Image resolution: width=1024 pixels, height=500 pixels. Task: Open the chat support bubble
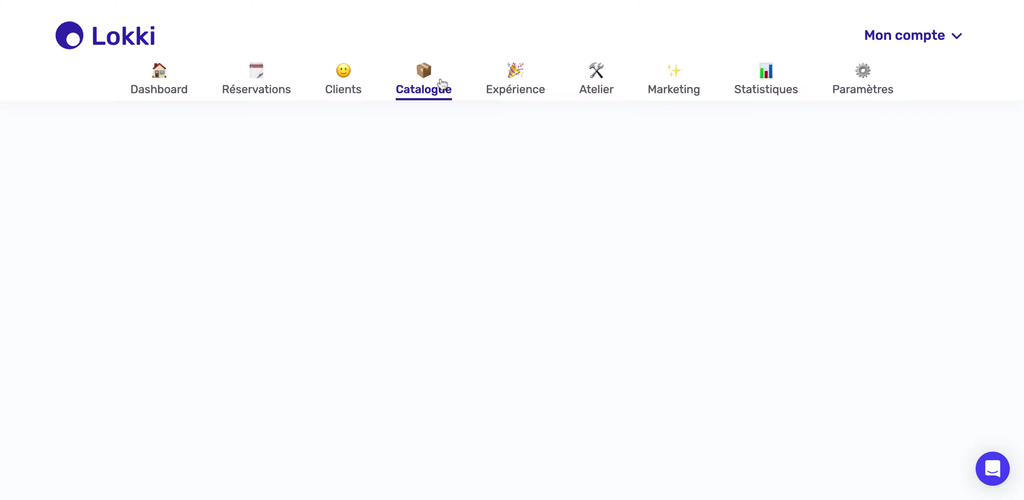coord(992,468)
